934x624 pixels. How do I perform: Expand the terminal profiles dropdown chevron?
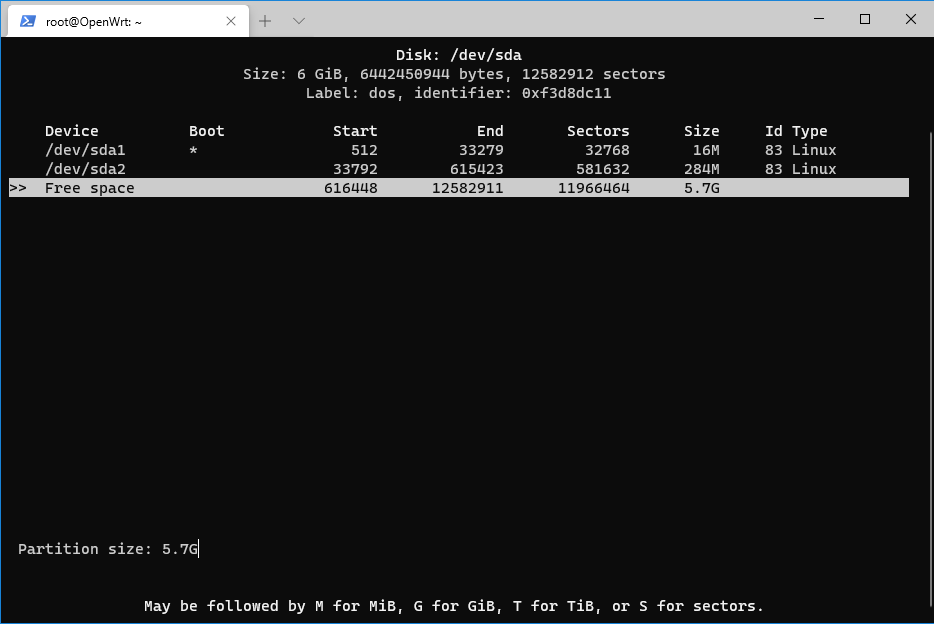coord(298,21)
